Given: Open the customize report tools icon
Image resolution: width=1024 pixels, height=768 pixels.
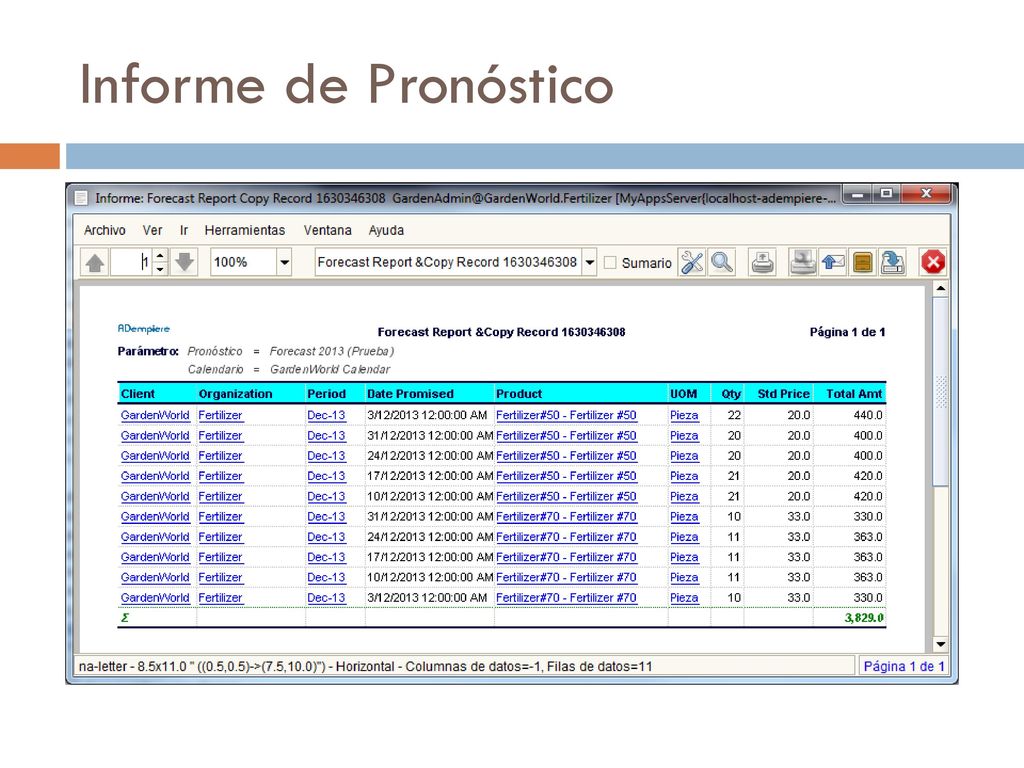Looking at the screenshot, I should [x=692, y=263].
